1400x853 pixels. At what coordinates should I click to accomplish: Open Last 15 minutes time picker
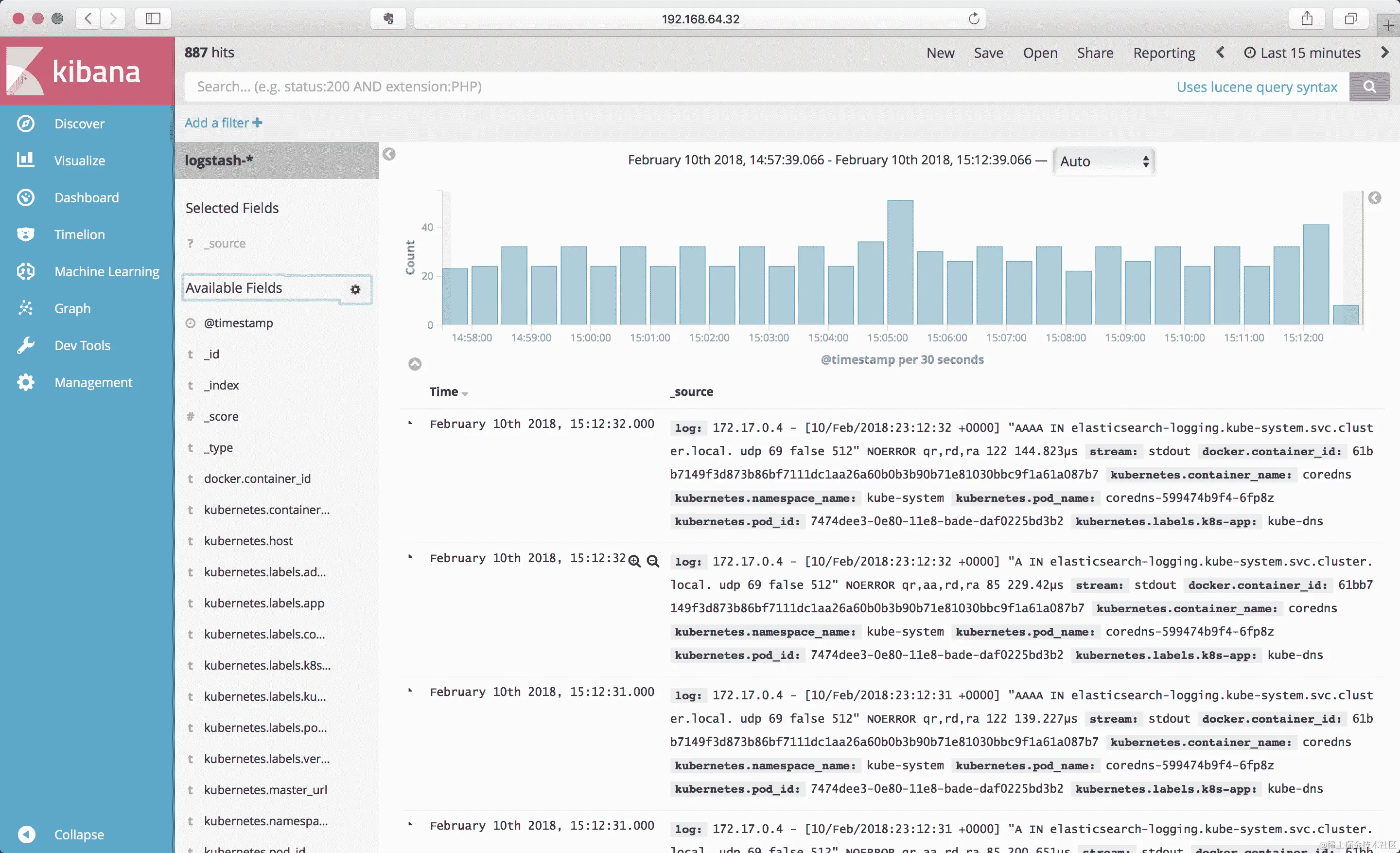click(1302, 53)
